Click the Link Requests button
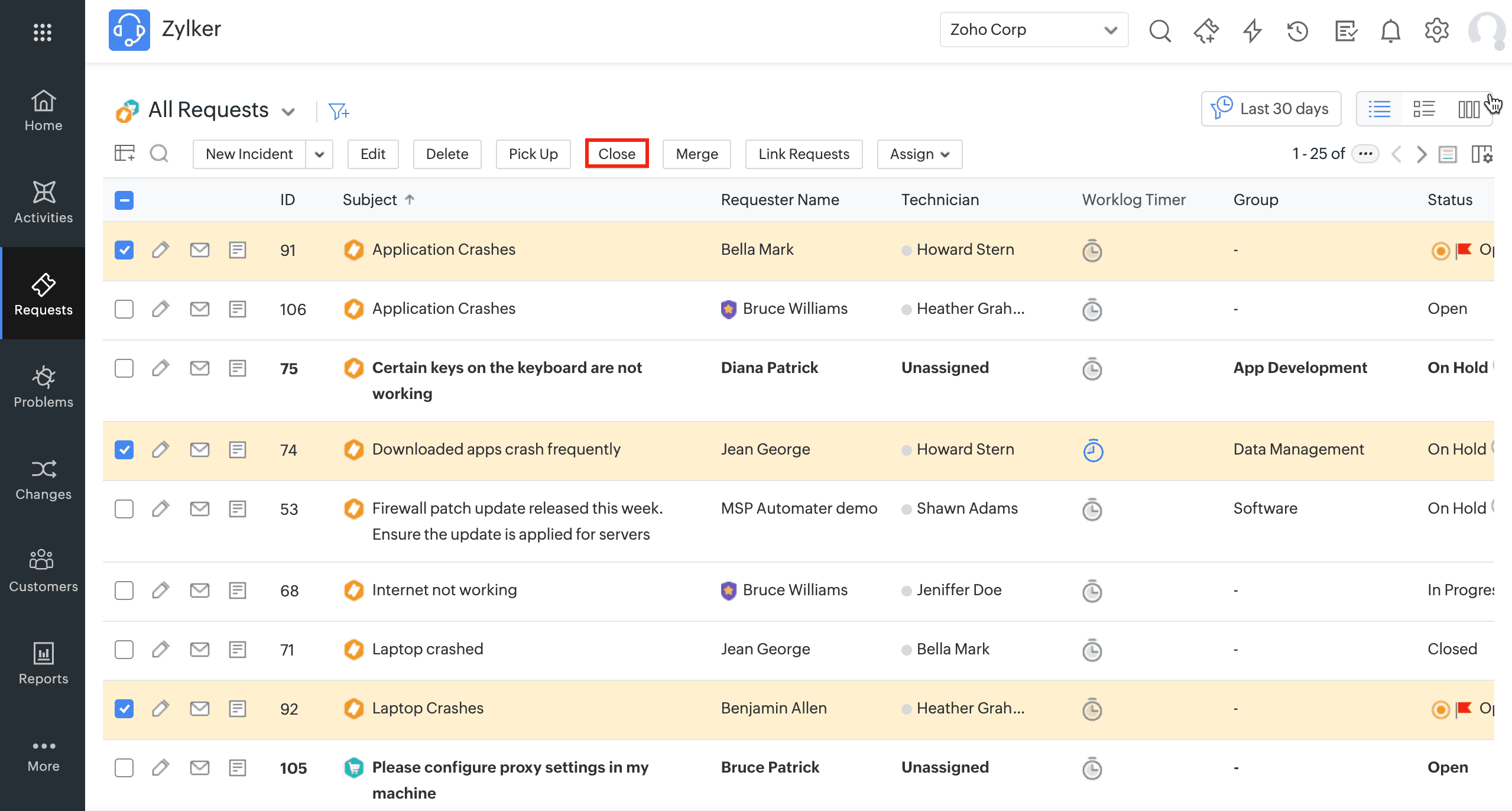The width and height of the screenshot is (1512, 811). (x=803, y=154)
